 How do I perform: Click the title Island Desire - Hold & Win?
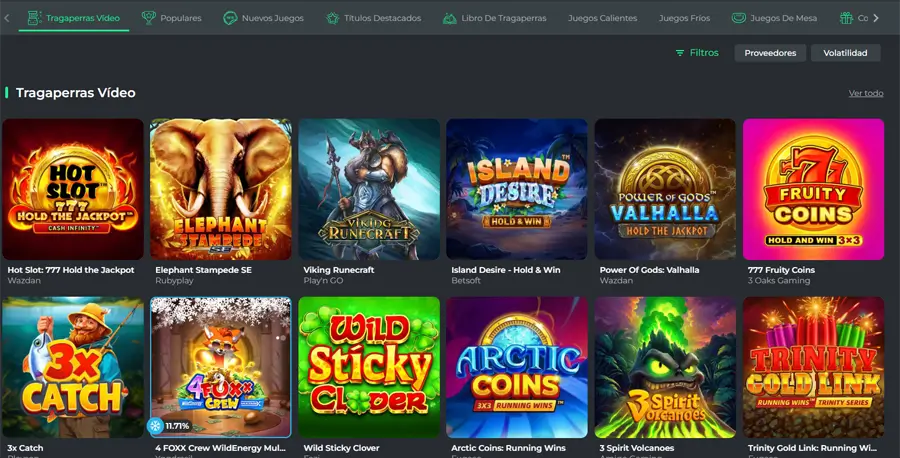[x=506, y=270]
